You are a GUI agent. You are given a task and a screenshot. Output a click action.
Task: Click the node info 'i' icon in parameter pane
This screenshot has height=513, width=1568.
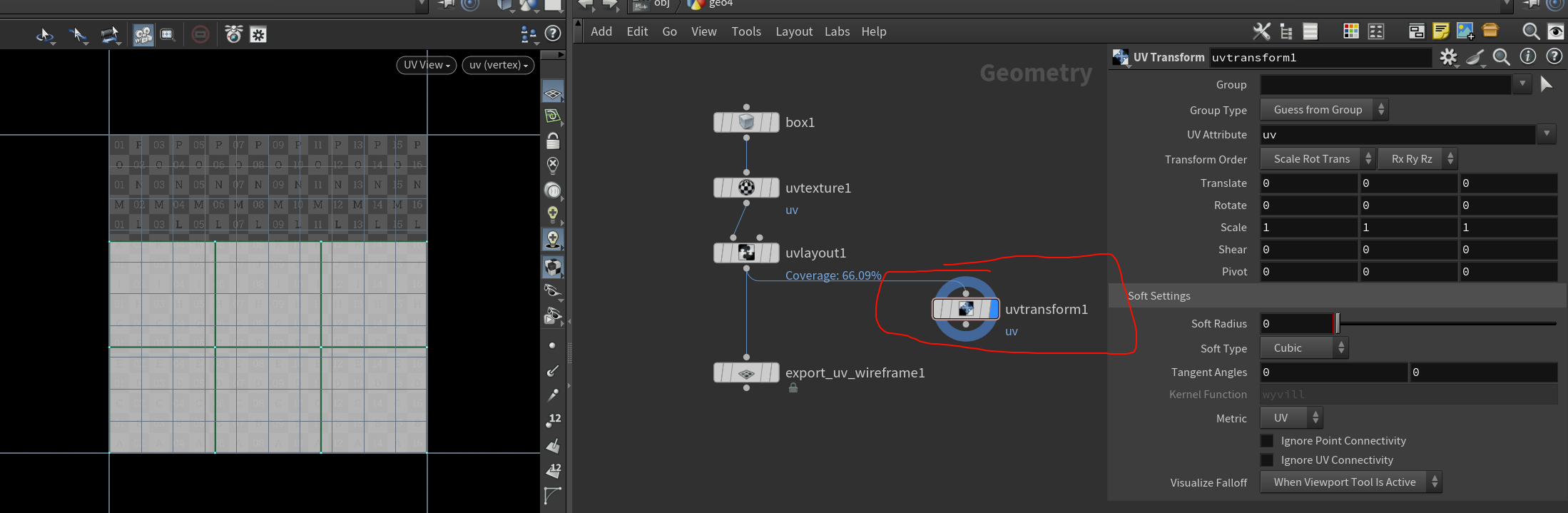(1527, 56)
